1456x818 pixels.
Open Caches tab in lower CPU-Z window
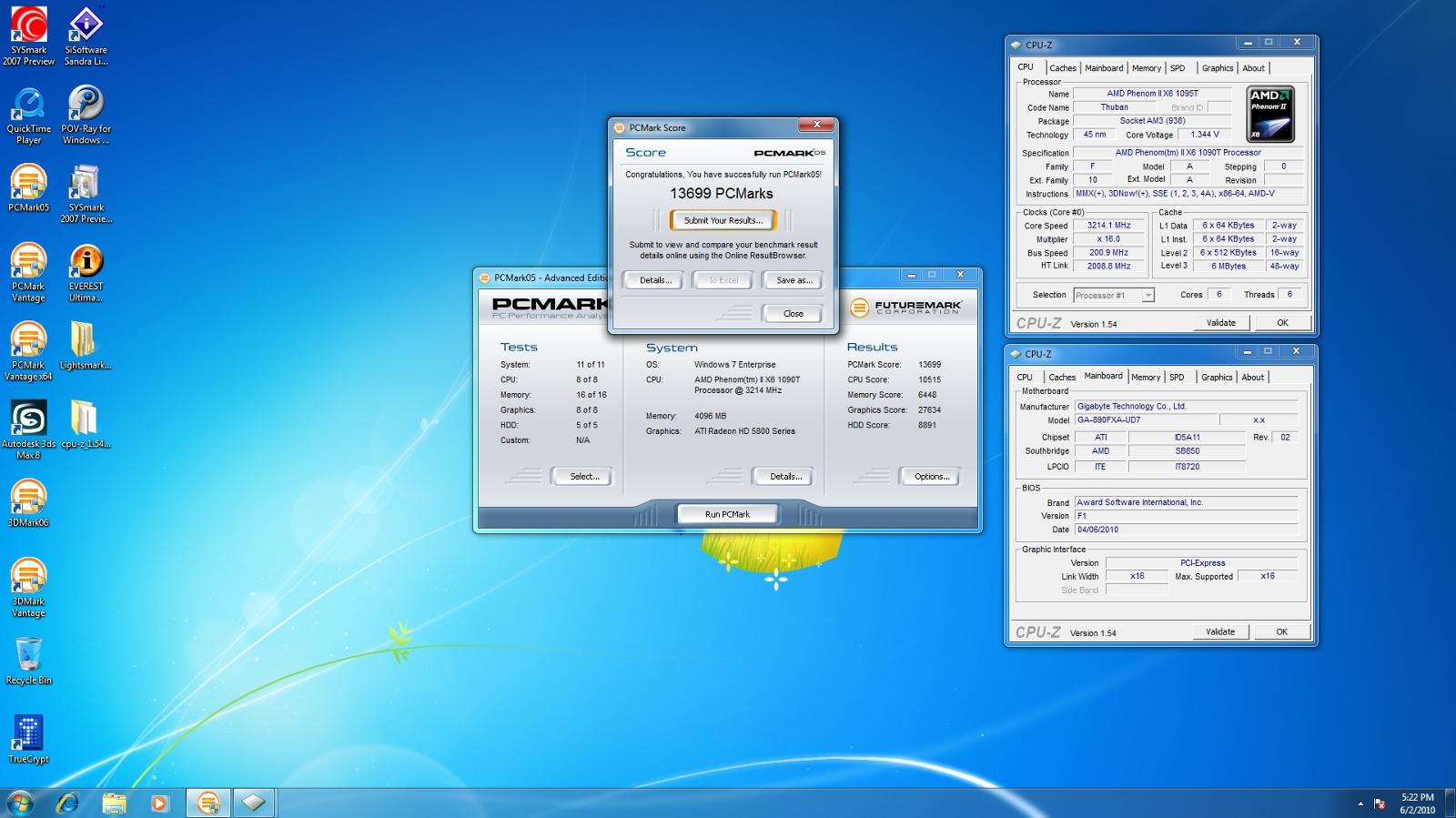(1062, 378)
